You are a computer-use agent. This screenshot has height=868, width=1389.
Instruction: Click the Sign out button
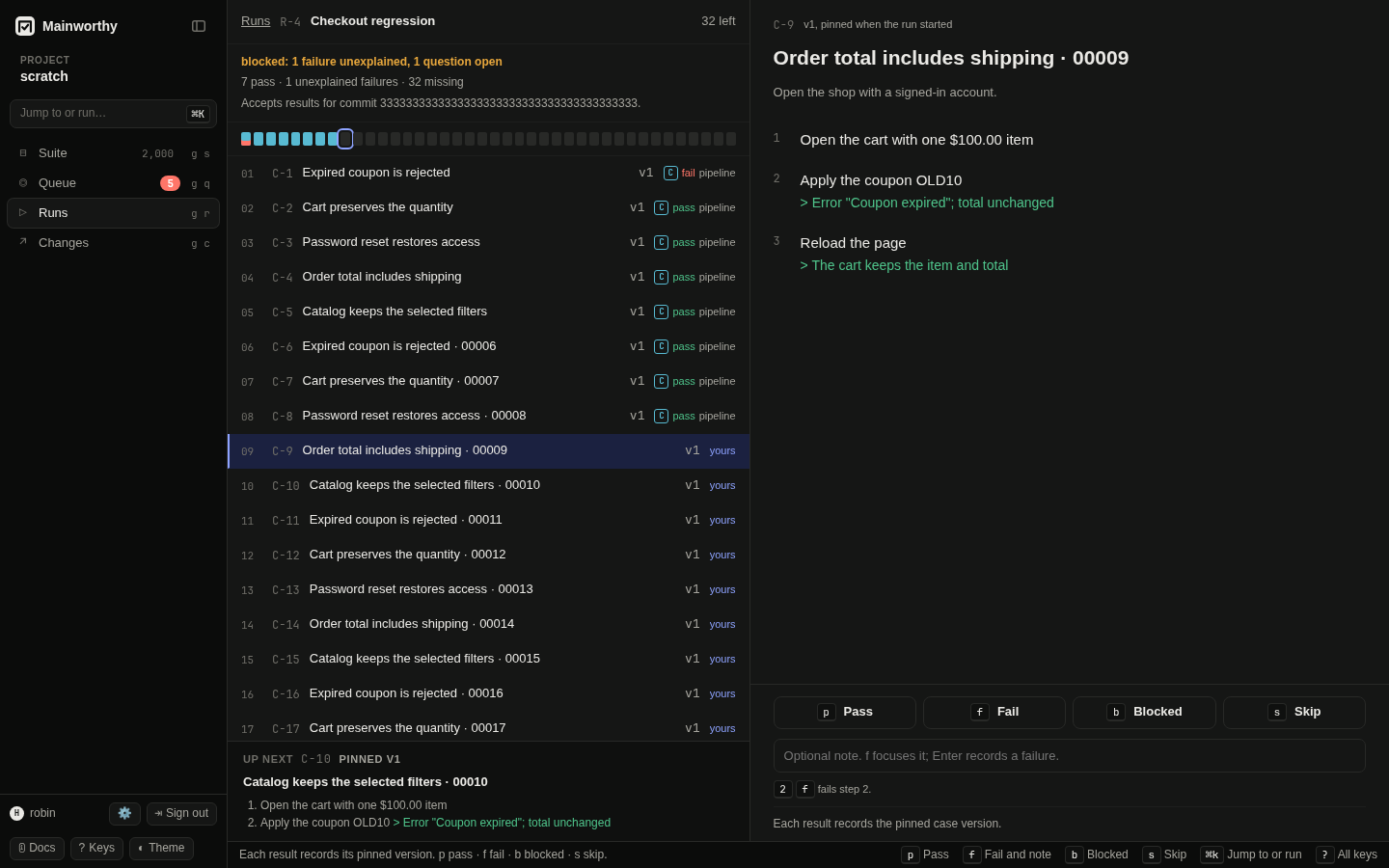(x=181, y=813)
